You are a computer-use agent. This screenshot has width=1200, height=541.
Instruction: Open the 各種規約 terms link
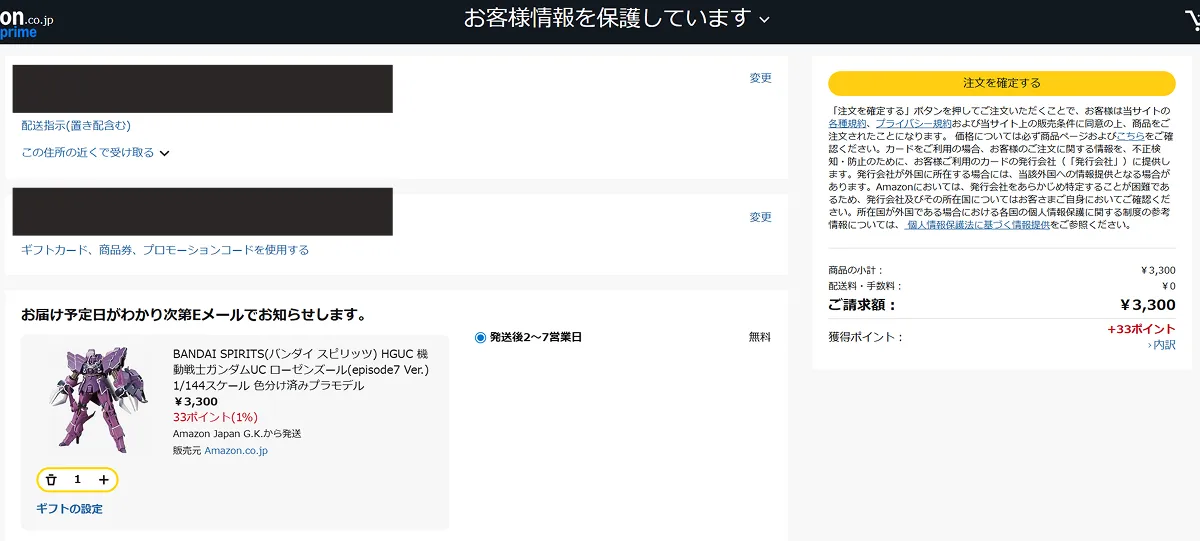pos(846,123)
